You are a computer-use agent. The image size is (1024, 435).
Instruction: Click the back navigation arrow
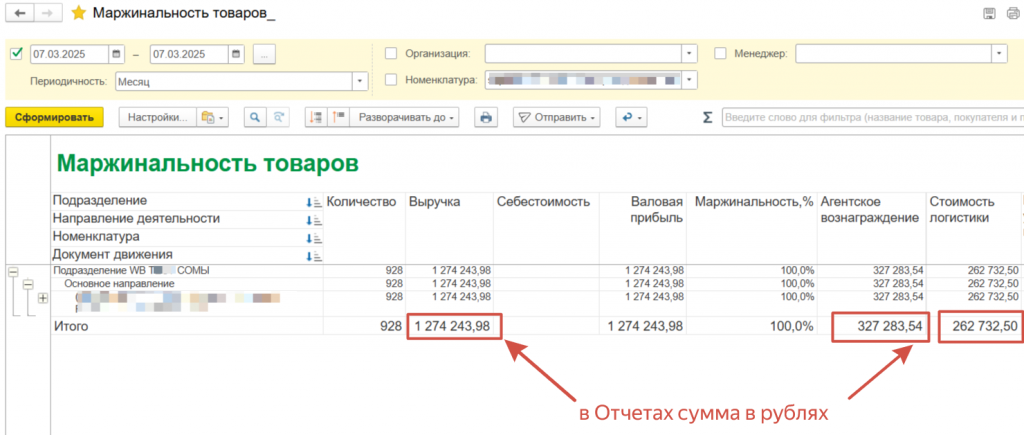click(x=18, y=14)
